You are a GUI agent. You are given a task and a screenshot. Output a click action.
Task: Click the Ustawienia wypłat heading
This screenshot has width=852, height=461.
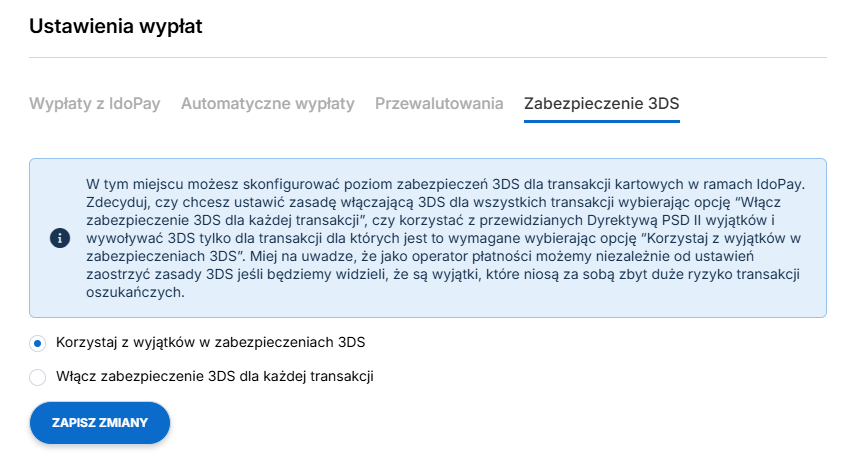(116, 26)
